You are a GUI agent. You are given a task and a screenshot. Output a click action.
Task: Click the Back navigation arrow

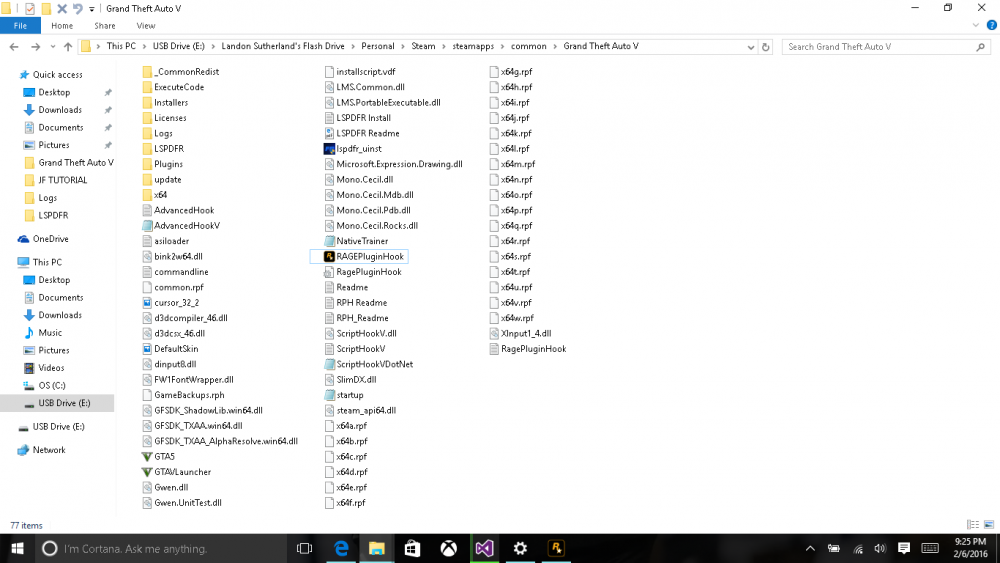coord(14,47)
